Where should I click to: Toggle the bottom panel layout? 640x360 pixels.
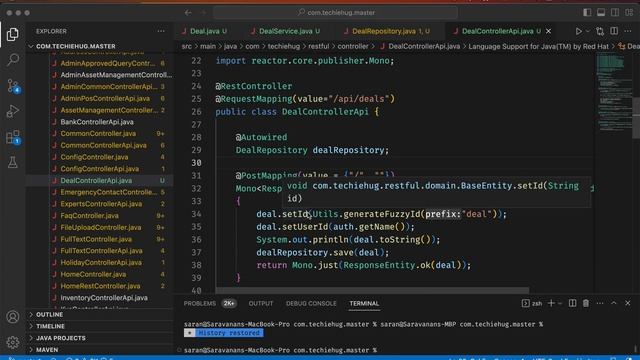[601, 13]
